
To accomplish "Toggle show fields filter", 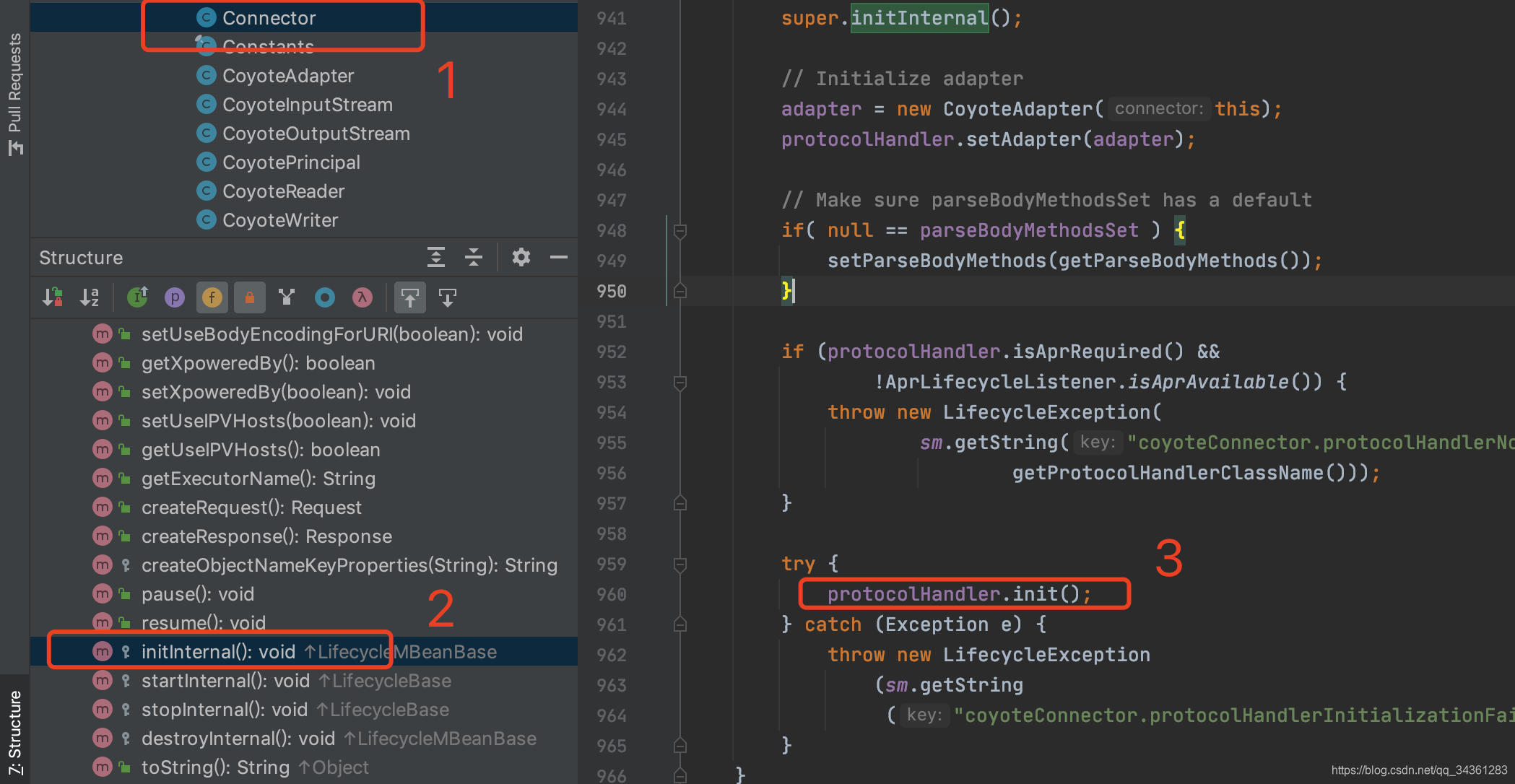I will click(212, 297).
